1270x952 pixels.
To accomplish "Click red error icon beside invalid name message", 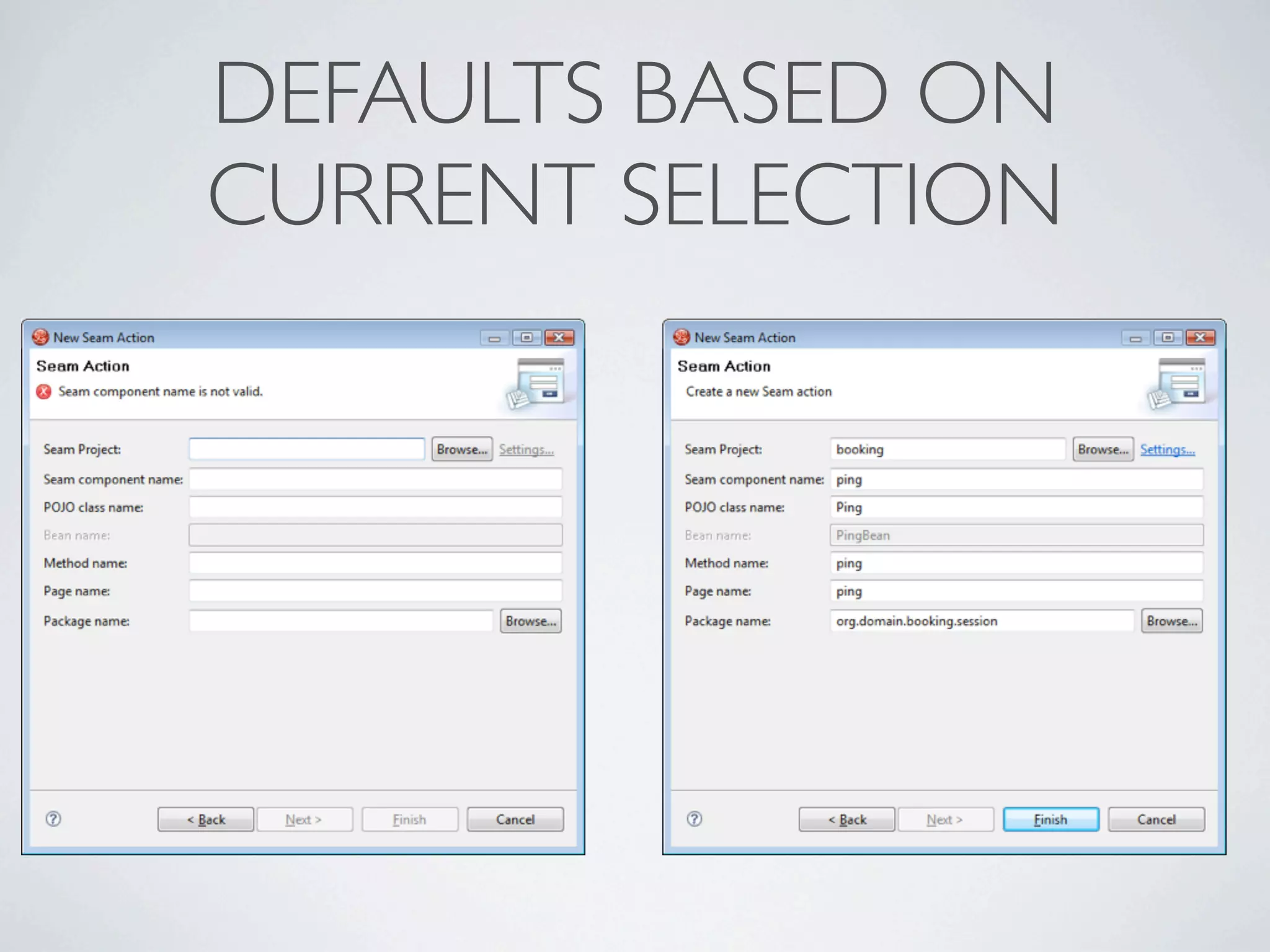I will tap(43, 392).
